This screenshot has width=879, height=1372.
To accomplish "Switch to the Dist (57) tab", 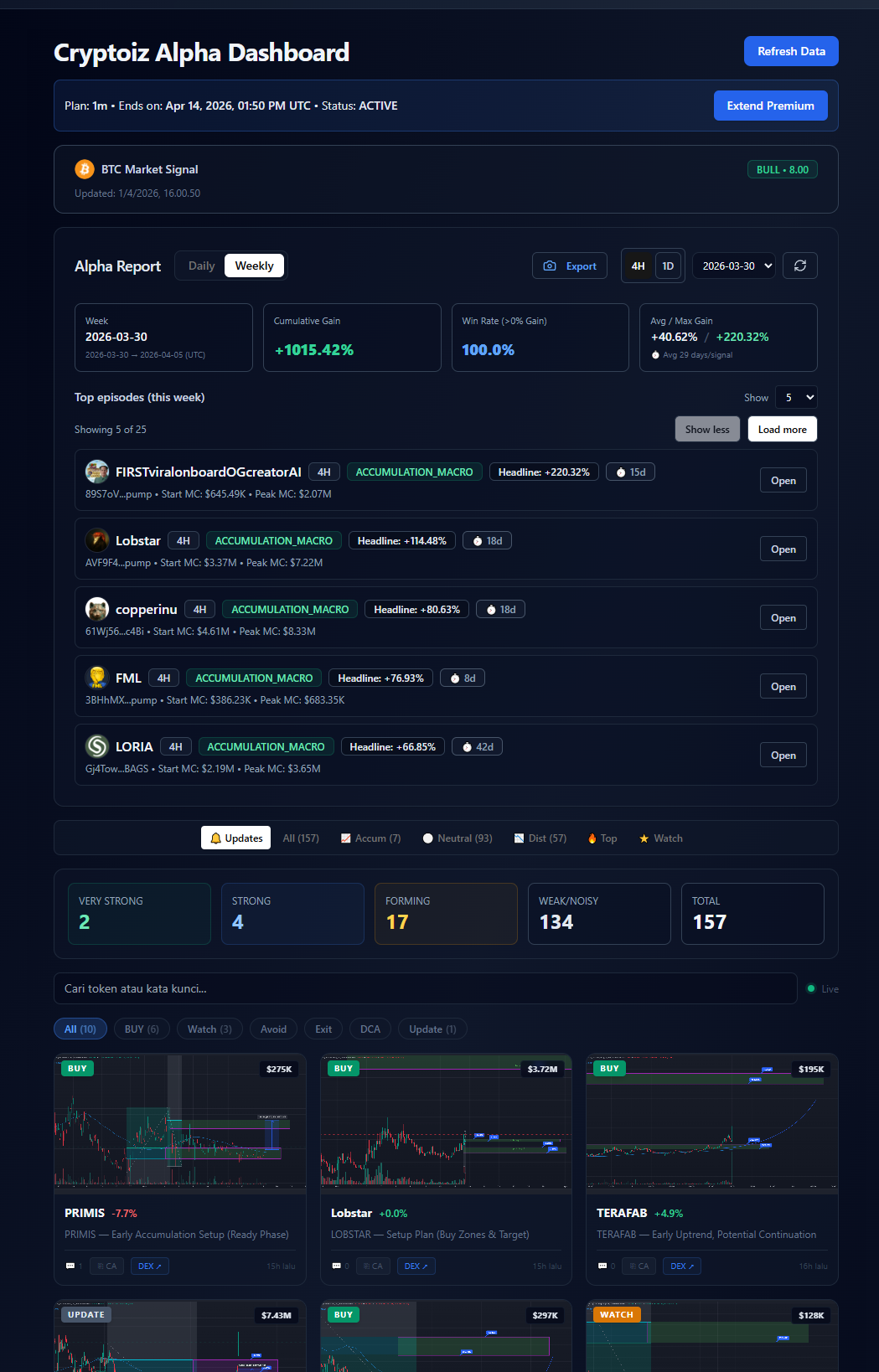I will [540, 838].
